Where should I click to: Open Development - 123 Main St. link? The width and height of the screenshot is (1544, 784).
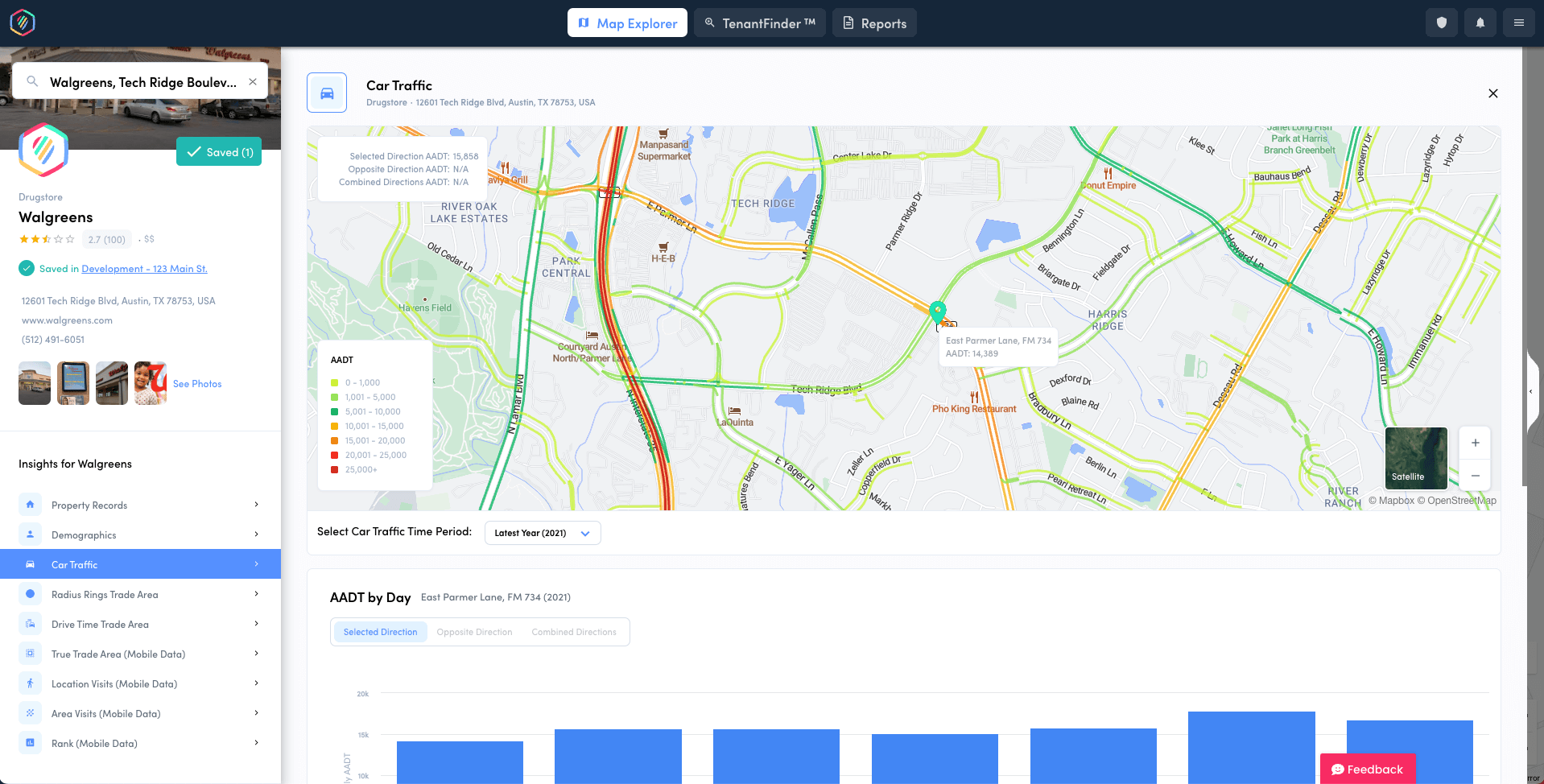pos(144,268)
